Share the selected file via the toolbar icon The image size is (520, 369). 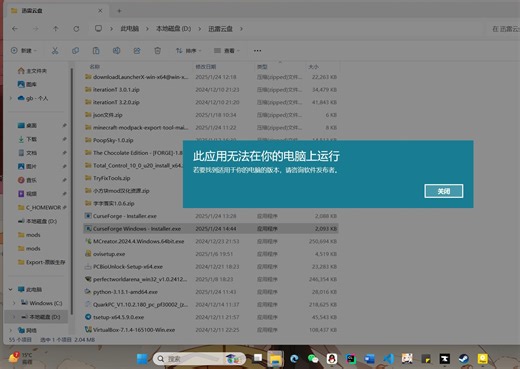click(x=137, y=51)
